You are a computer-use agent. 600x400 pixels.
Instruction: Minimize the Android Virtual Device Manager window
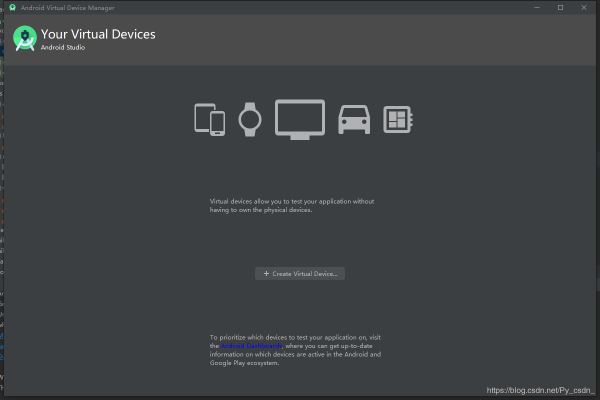point(537,7)
